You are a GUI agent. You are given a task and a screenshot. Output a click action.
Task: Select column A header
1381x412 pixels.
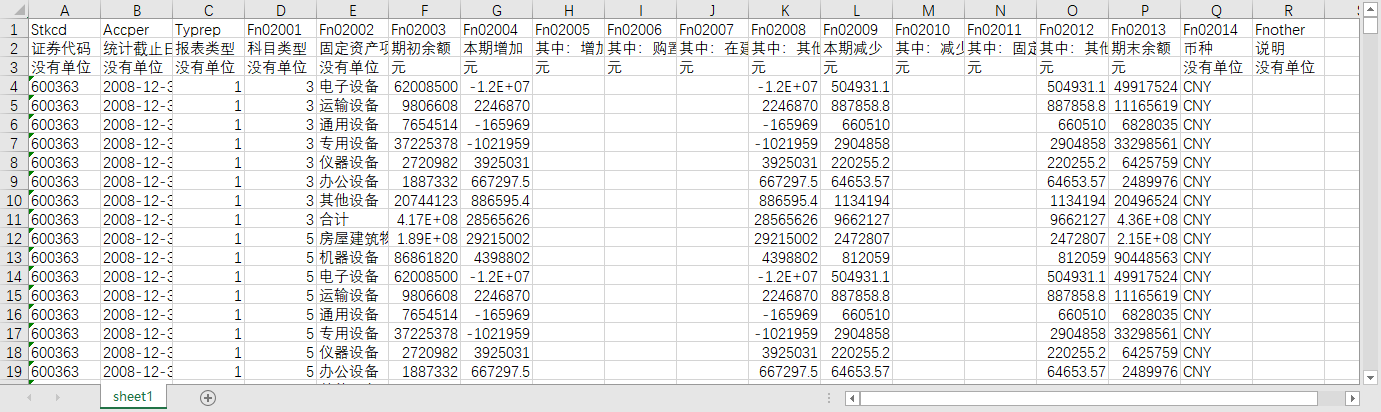[x=64, y=9]
